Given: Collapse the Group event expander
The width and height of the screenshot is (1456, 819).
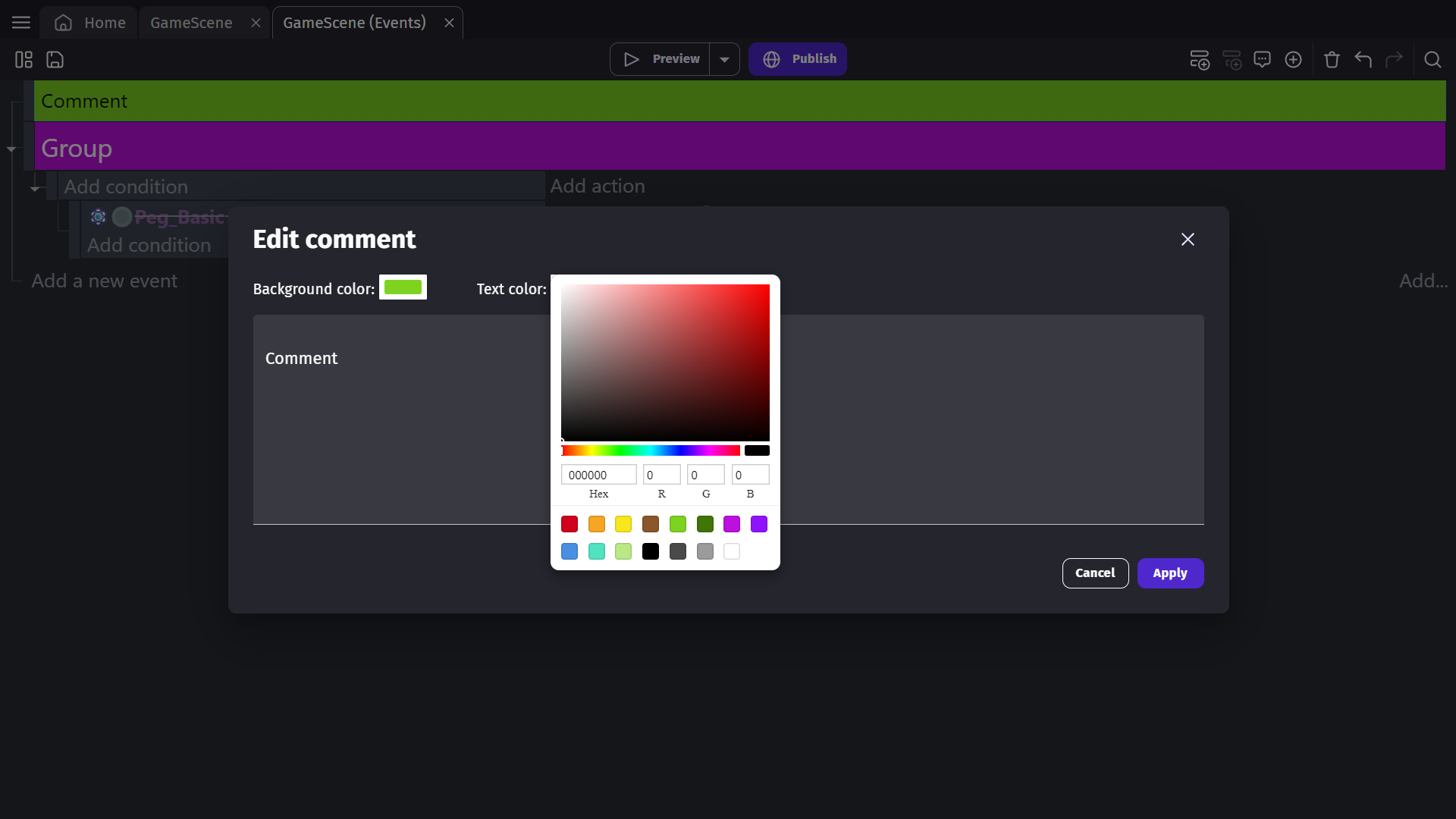Looking at the screenshot, I should pyautogui.click(x=11, y=149).
